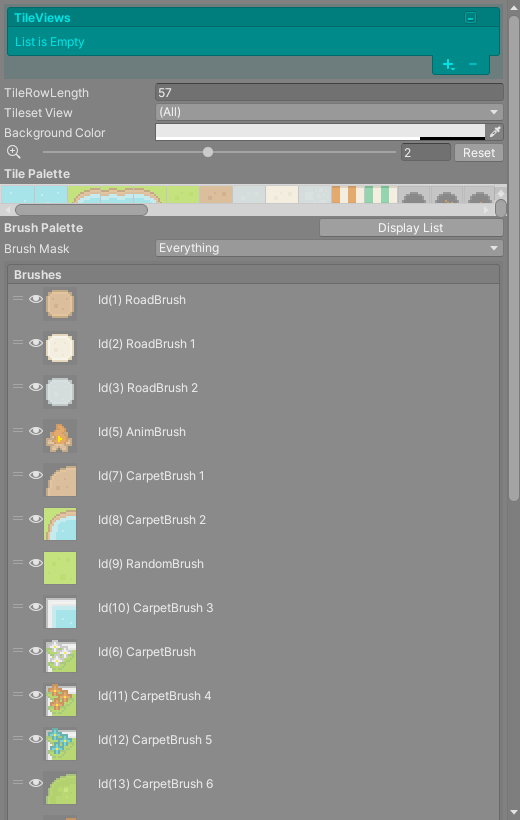This screenshot has width=520, height=820.
Task: Select the Id(11) CarpetBrush 4 label
Action: tap(154, 696)
